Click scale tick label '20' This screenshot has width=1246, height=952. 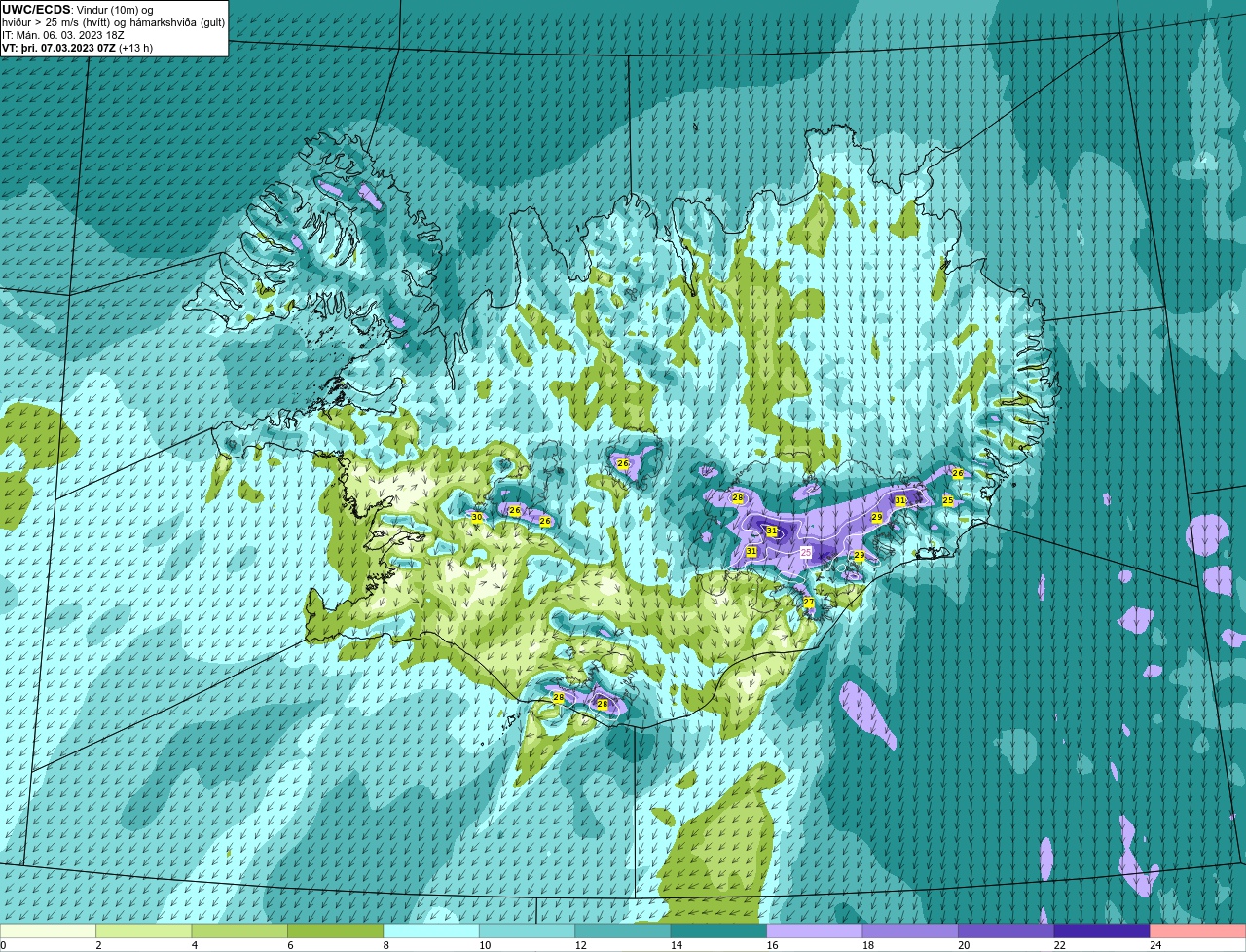click(963, 945)
